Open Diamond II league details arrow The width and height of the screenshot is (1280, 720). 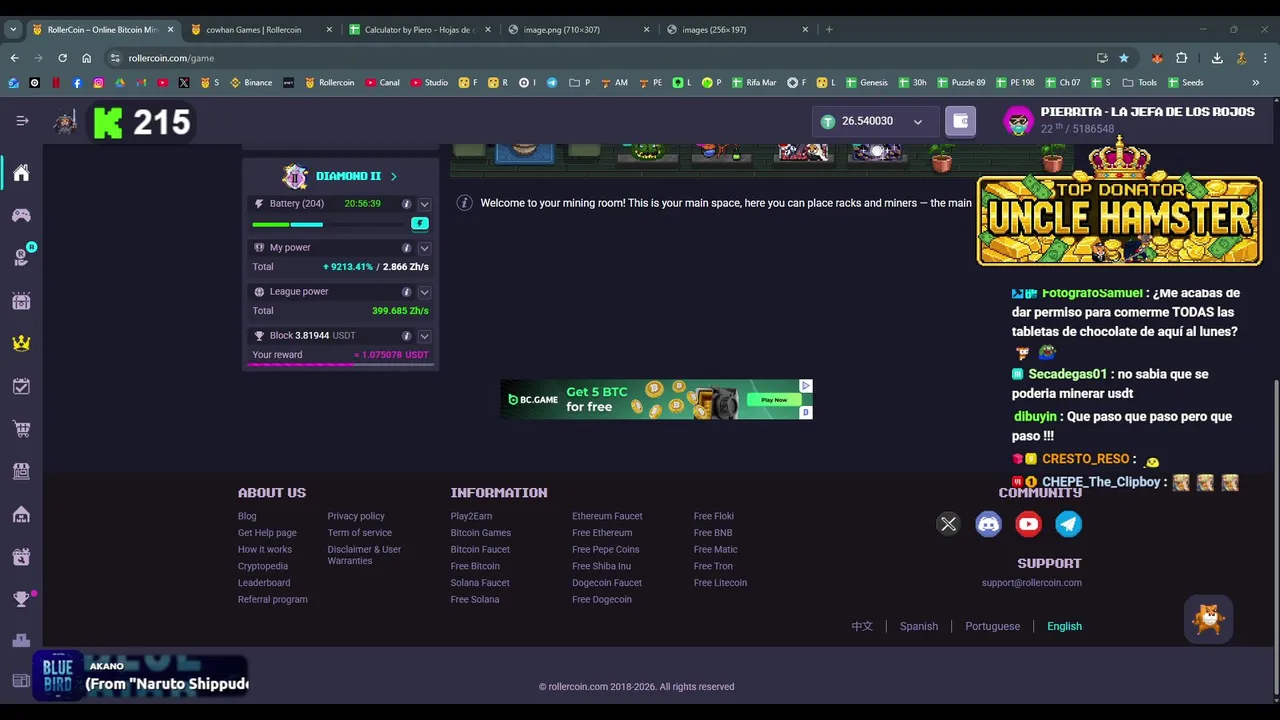tap(393, 177)
